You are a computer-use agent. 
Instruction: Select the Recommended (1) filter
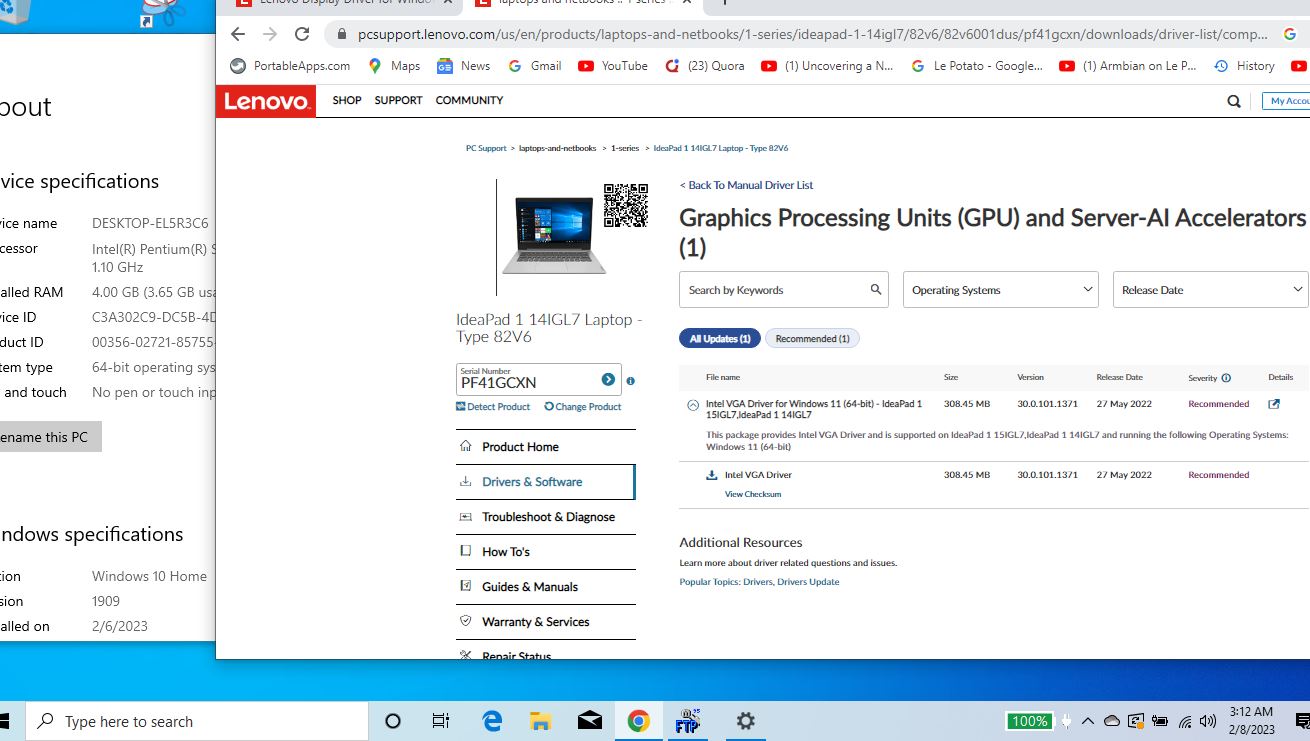(x=812, y=339)
